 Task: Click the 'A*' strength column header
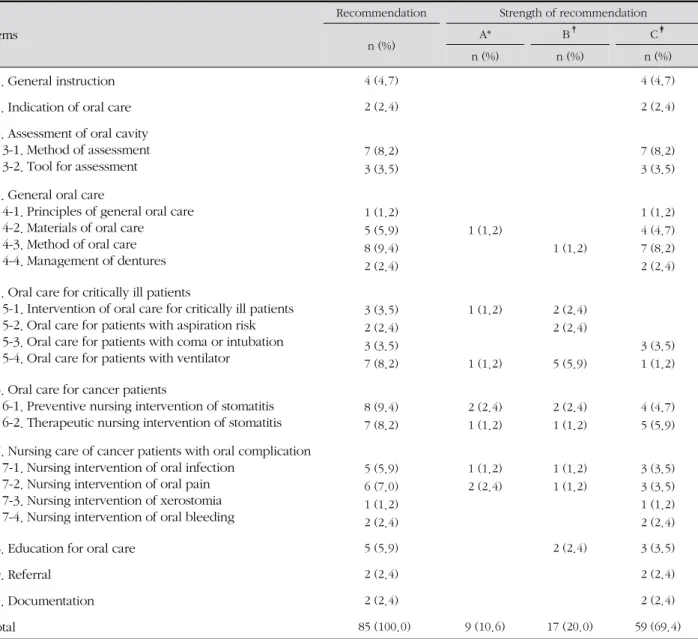[485, 34]
